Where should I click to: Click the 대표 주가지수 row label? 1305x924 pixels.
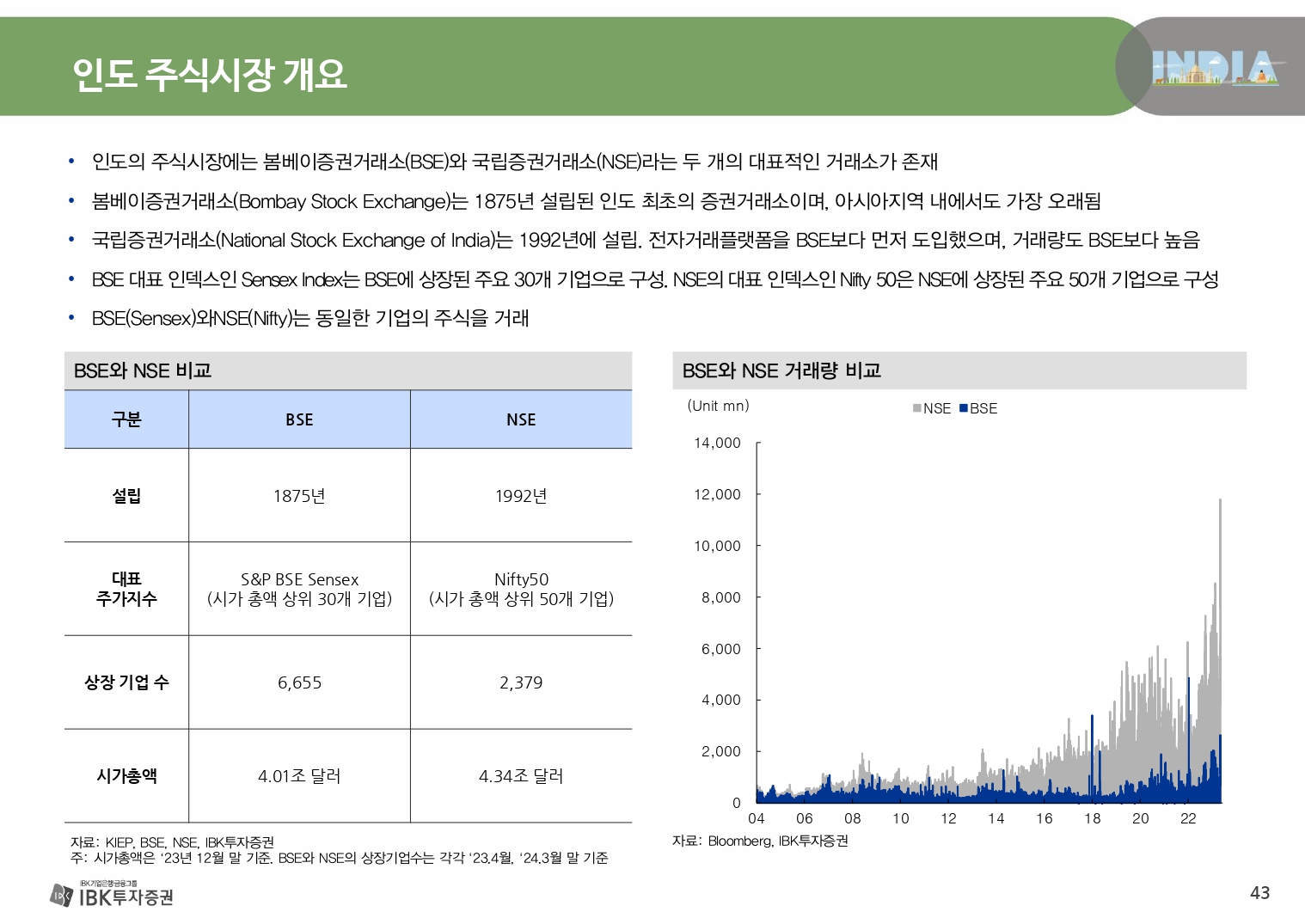[126, 589]
